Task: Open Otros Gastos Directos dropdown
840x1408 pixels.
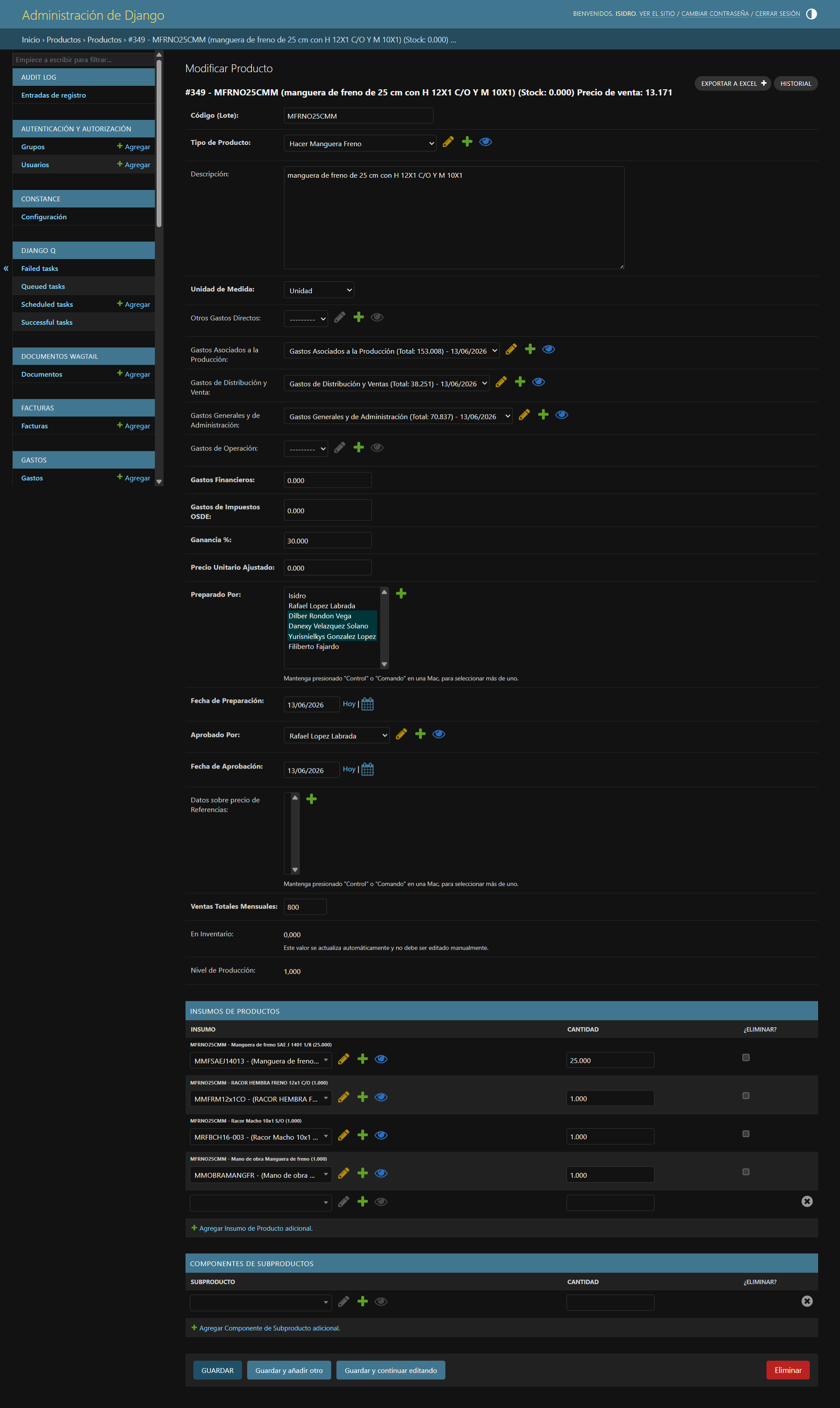Action: coord(306,319)
